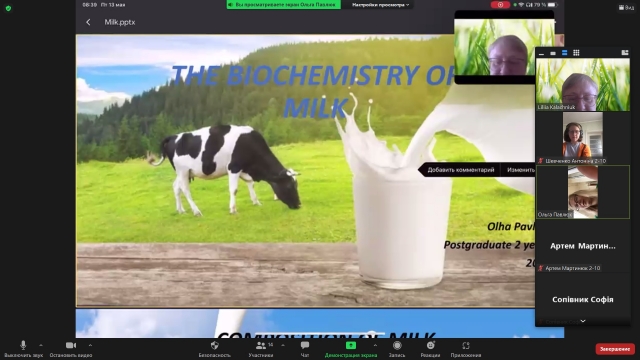640x360 pixels.
Task: Click red Завершение end button
Action: click(x=615, y=349)
